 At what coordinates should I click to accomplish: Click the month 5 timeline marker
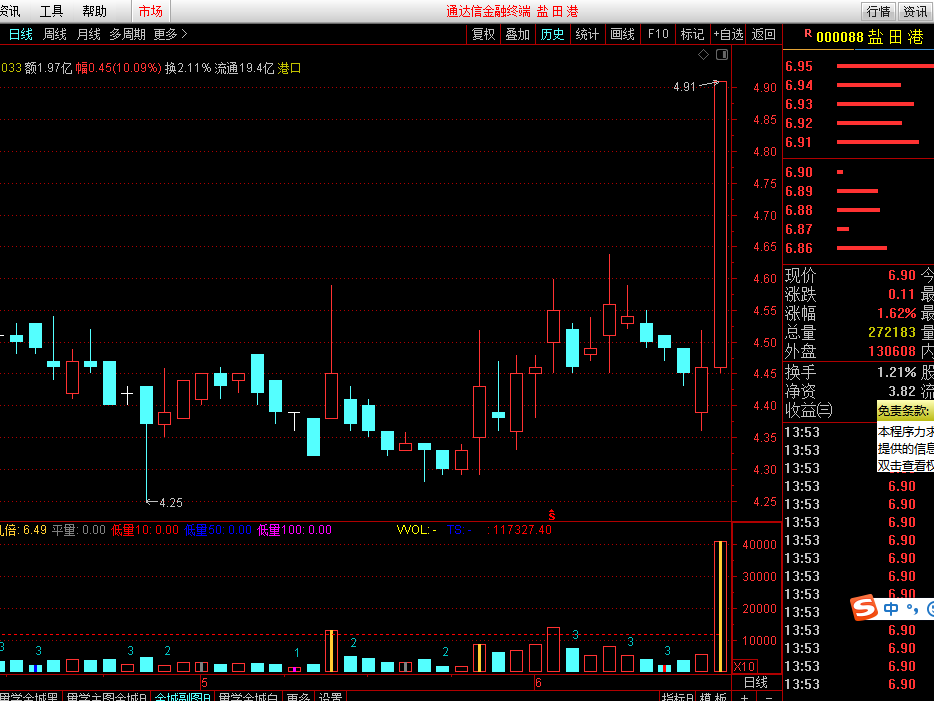click(204, 683)
